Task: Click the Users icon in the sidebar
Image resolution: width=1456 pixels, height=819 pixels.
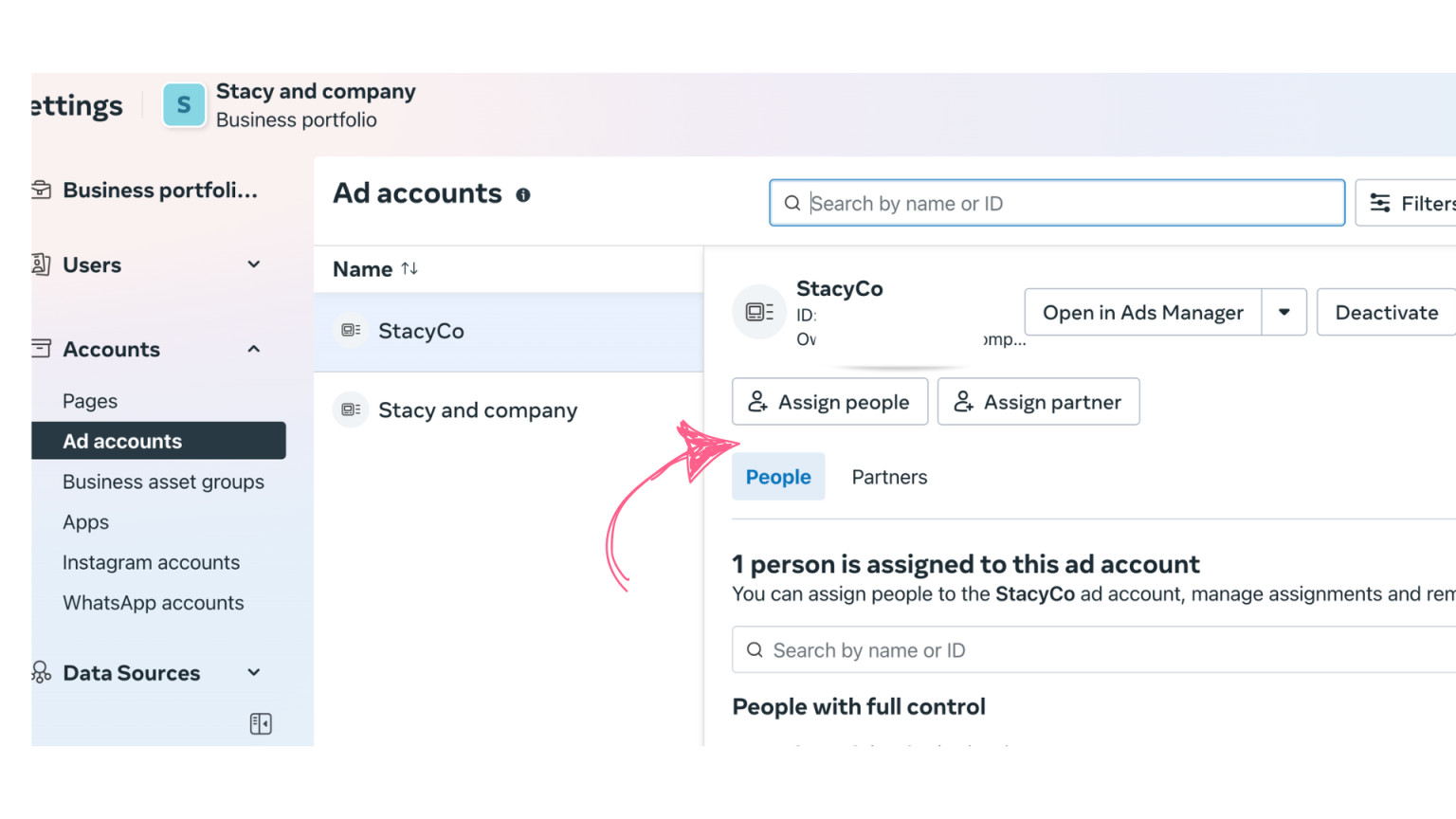Action: [42, 264]
